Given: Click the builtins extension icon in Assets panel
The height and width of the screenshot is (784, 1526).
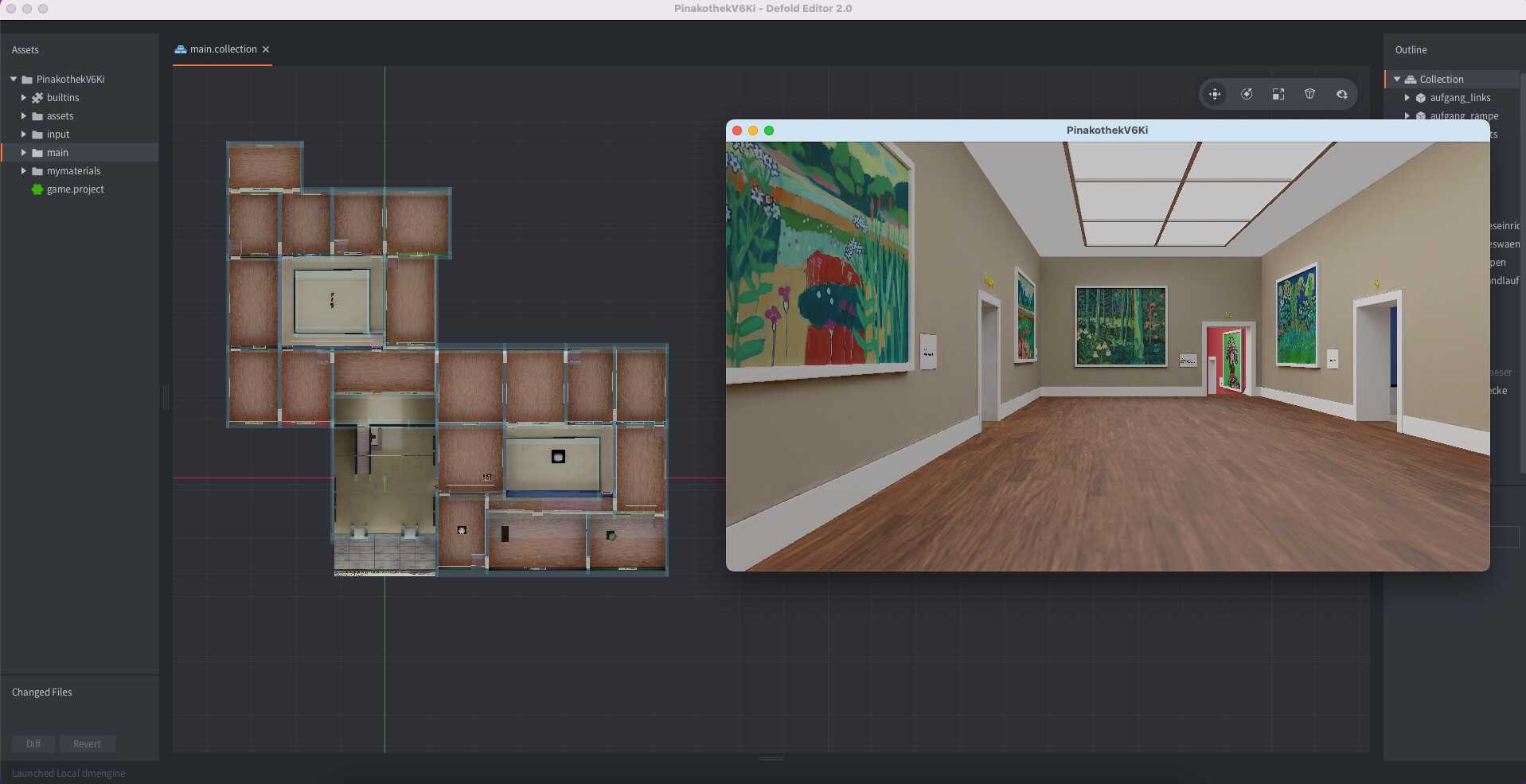Looking at the screenshot, I should click(x=37, y=97).
